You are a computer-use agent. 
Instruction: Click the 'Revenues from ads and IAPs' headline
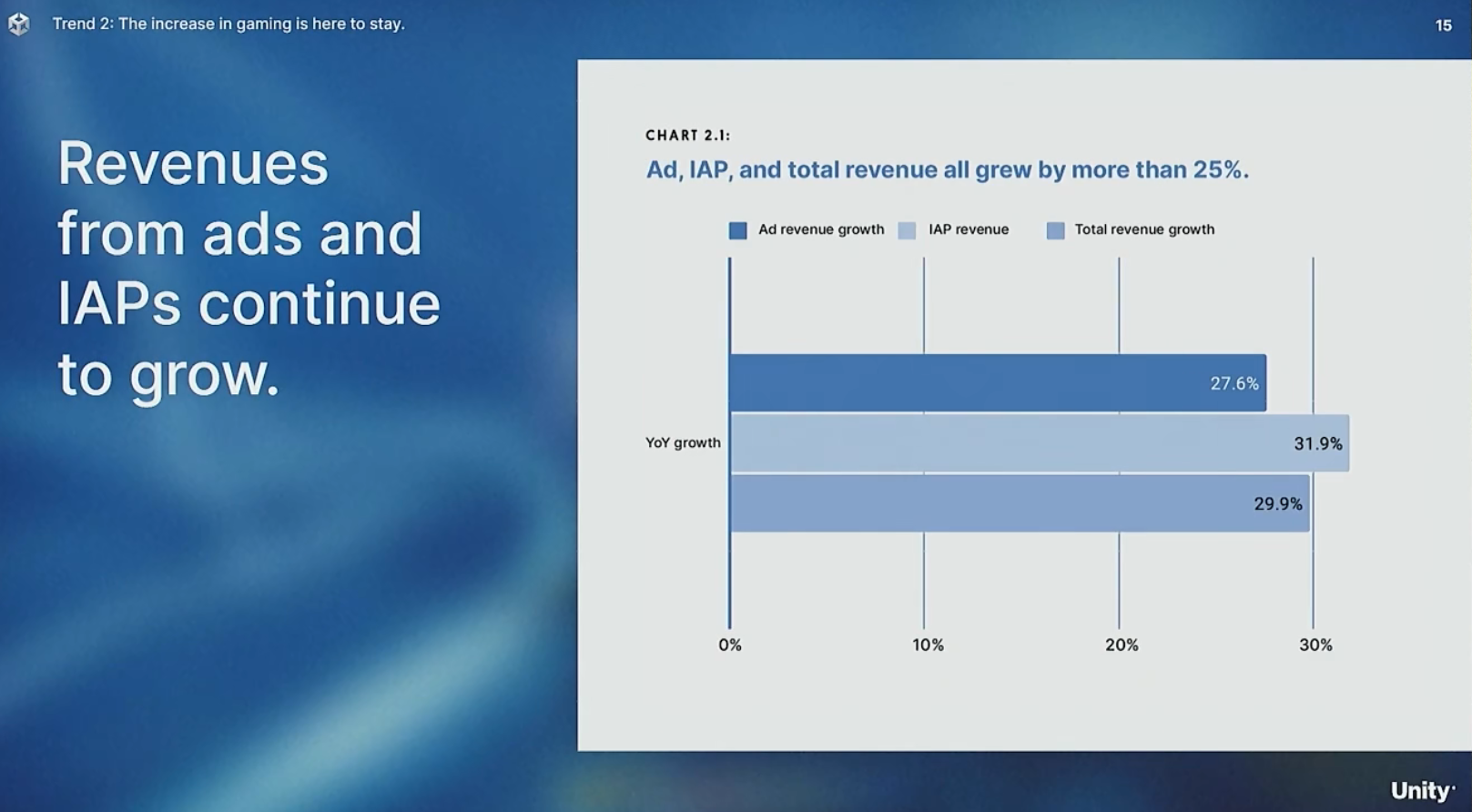249,269
